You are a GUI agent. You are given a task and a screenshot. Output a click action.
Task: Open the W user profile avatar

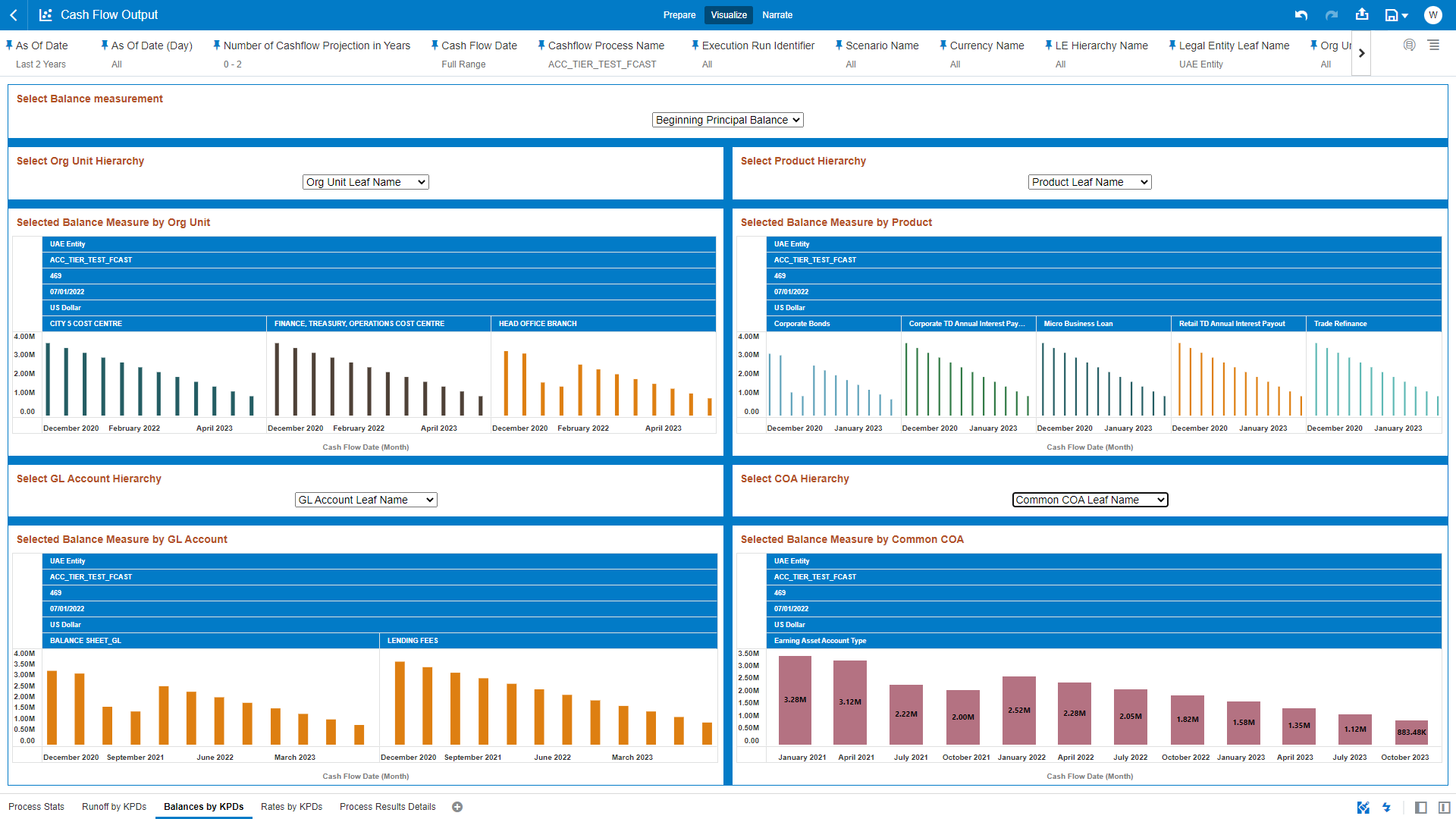click(1432, 15)
